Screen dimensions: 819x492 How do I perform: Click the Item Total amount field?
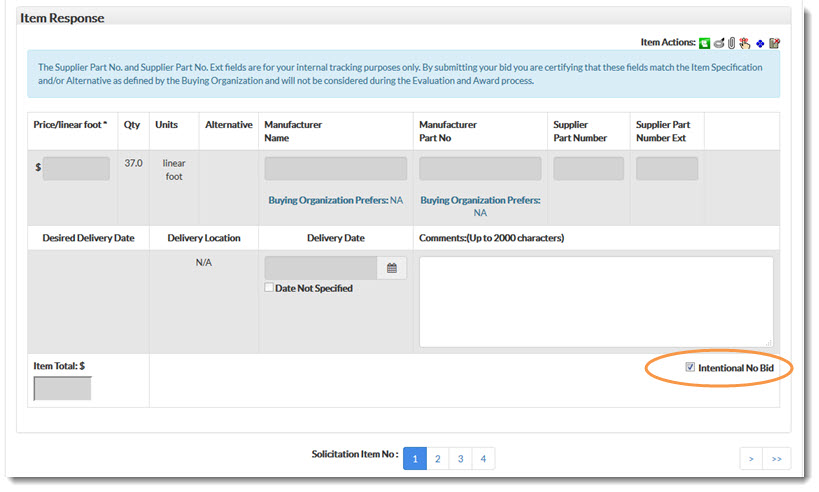[63, 389]
